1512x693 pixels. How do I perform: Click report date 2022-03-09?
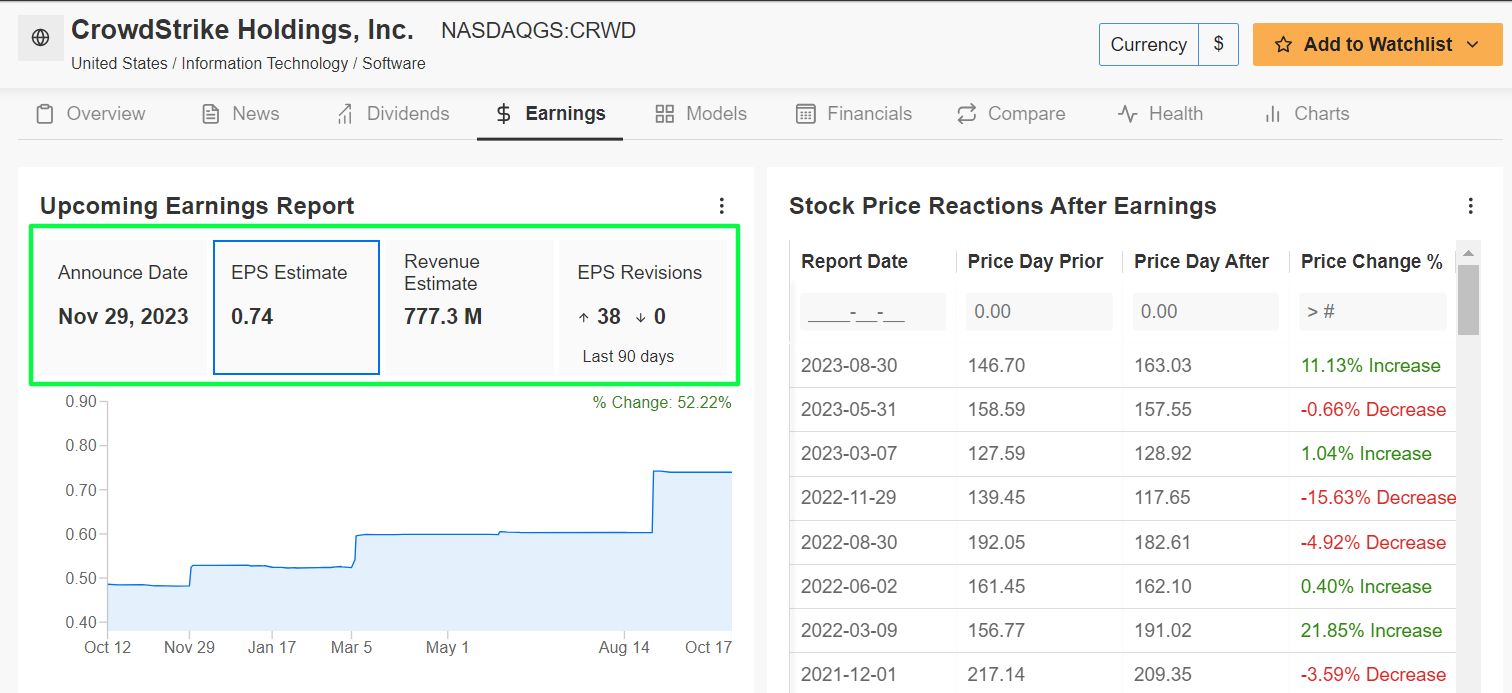coord(849,631)
